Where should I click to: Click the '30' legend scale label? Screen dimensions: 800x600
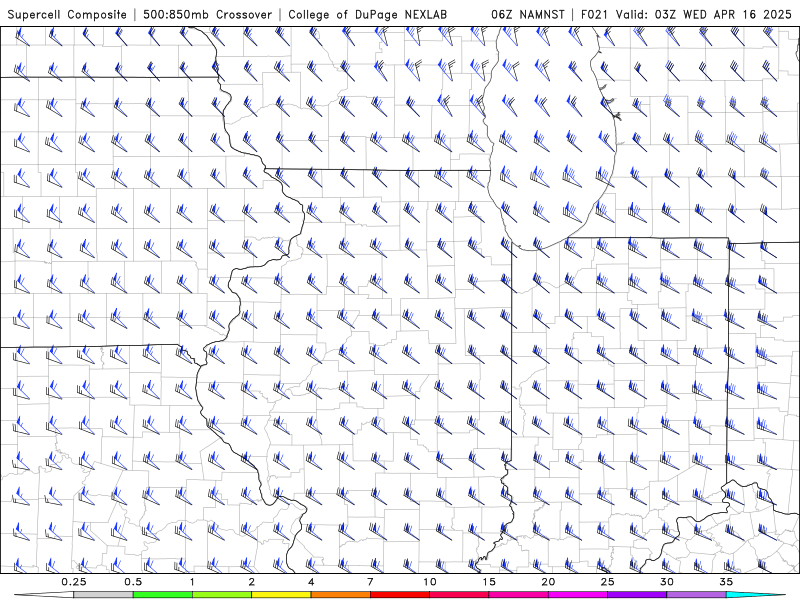pyautogui.click(x=667, y=582)
